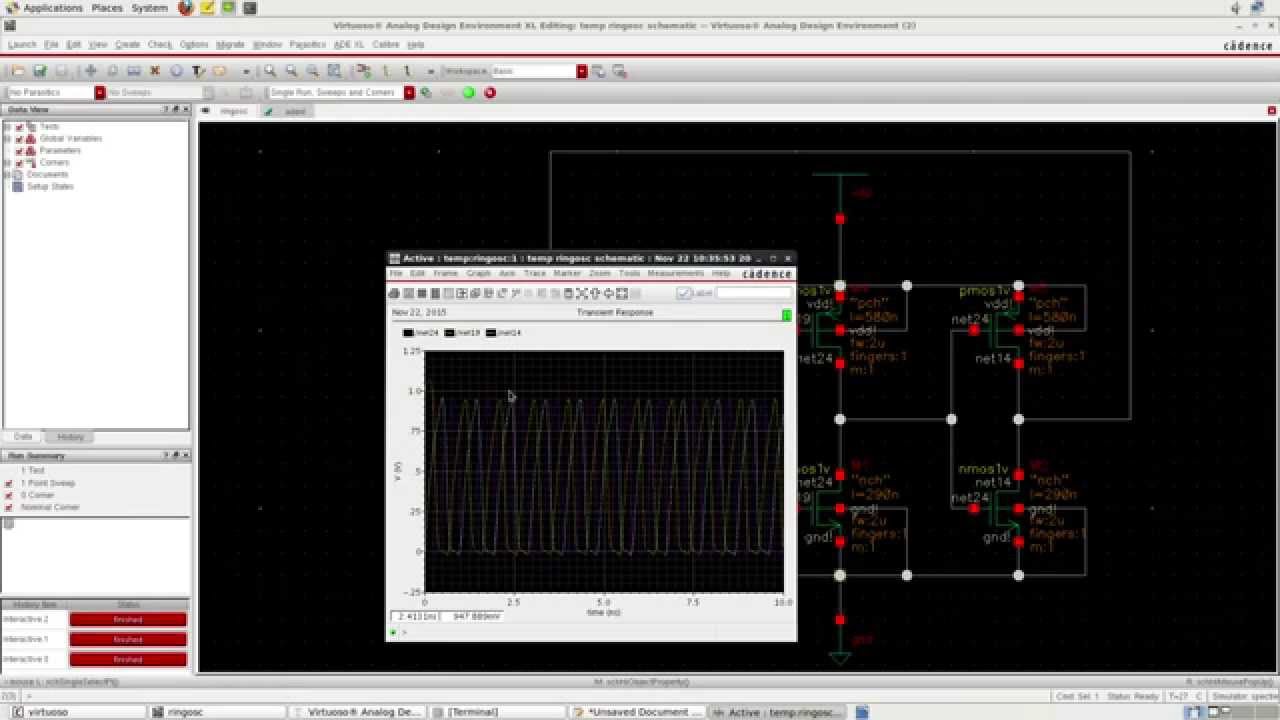Expand the Global Variables tree node
Image resolution: width=1280 pixels, height=720 pixels.
[x=7, y=139]
